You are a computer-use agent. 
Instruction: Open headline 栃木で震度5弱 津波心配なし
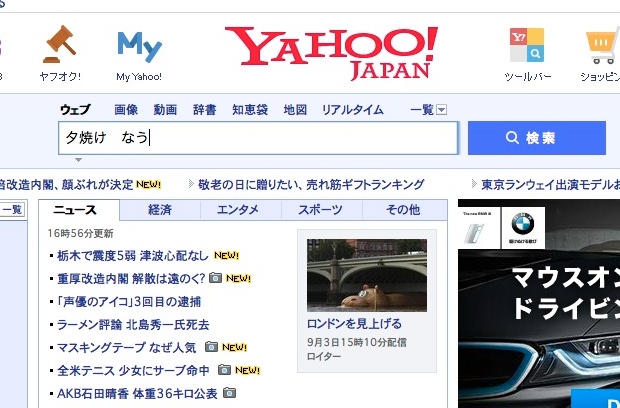[x=132, y=255]
